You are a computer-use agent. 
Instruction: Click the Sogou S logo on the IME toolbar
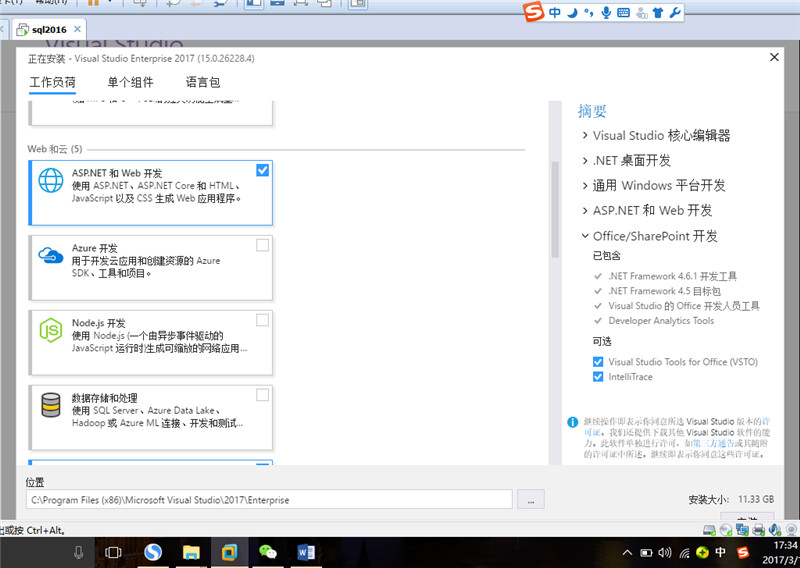[x=534, y=11]
